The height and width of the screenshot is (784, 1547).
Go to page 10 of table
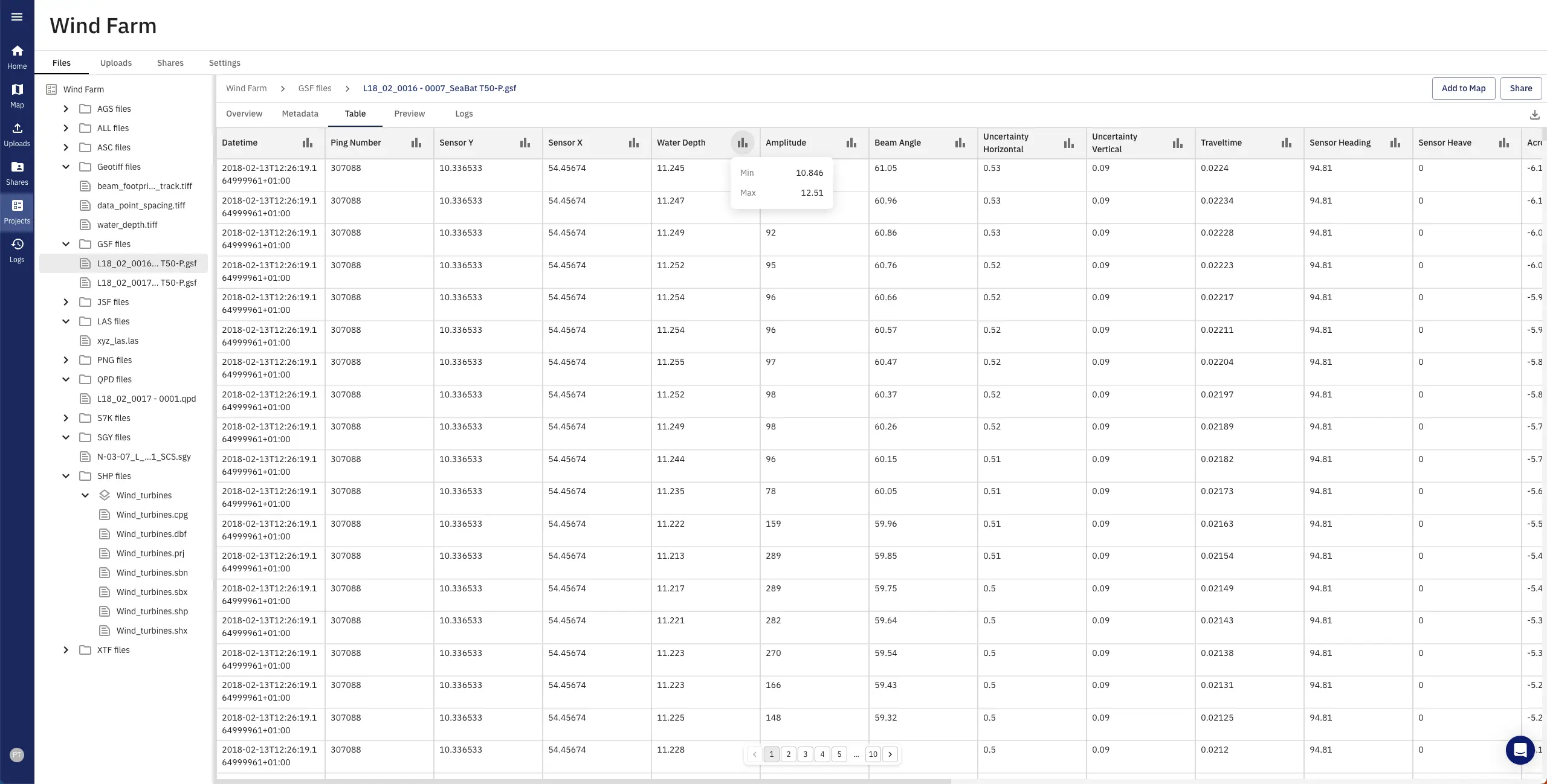point(873,754)
